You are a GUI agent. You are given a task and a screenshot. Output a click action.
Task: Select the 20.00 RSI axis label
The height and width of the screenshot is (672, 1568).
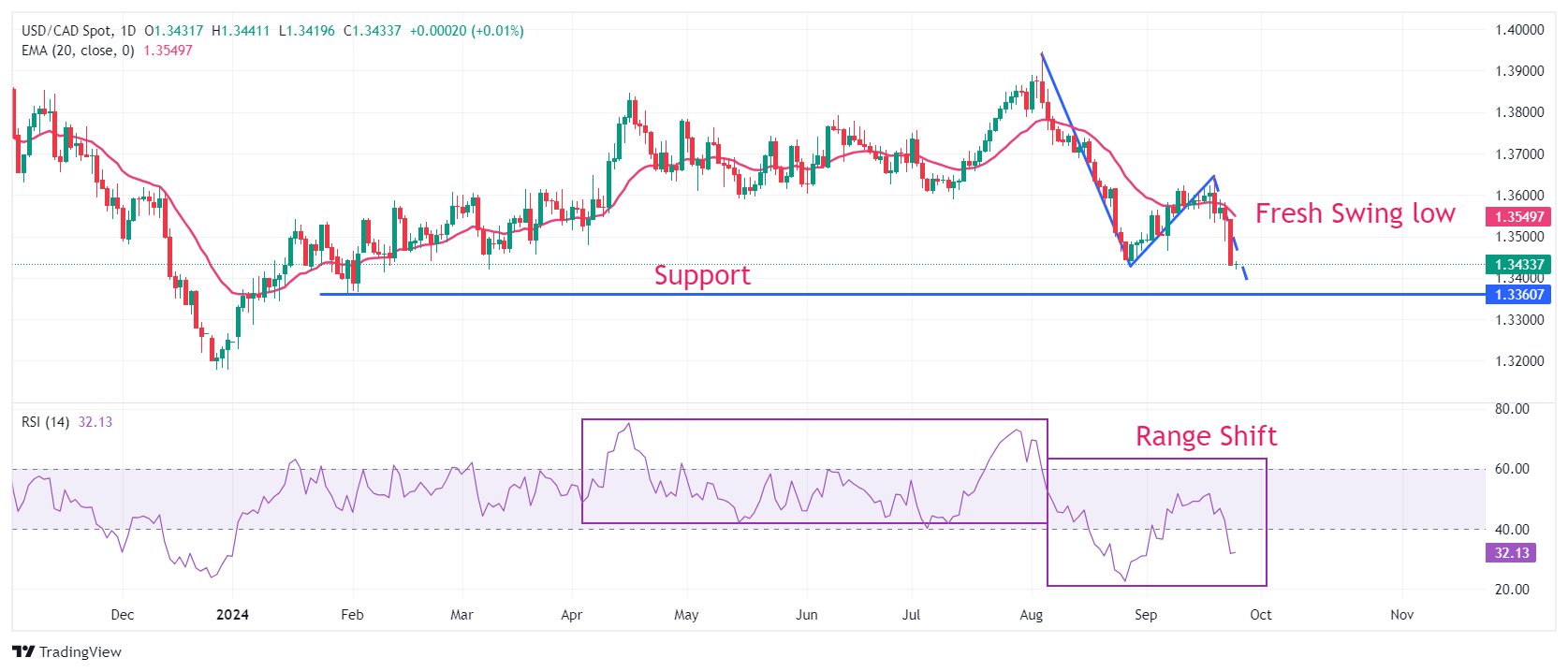coord(1512,590)
